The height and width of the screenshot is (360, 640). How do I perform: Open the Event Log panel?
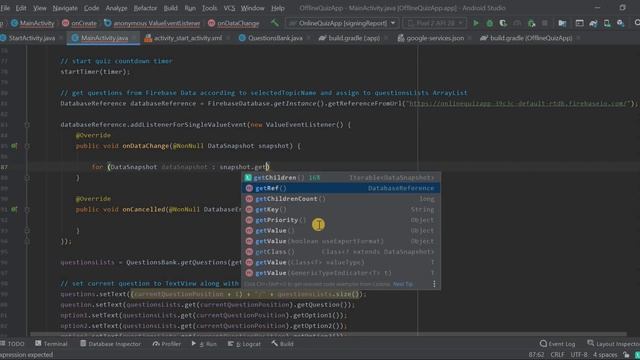[x=557, y=344]
